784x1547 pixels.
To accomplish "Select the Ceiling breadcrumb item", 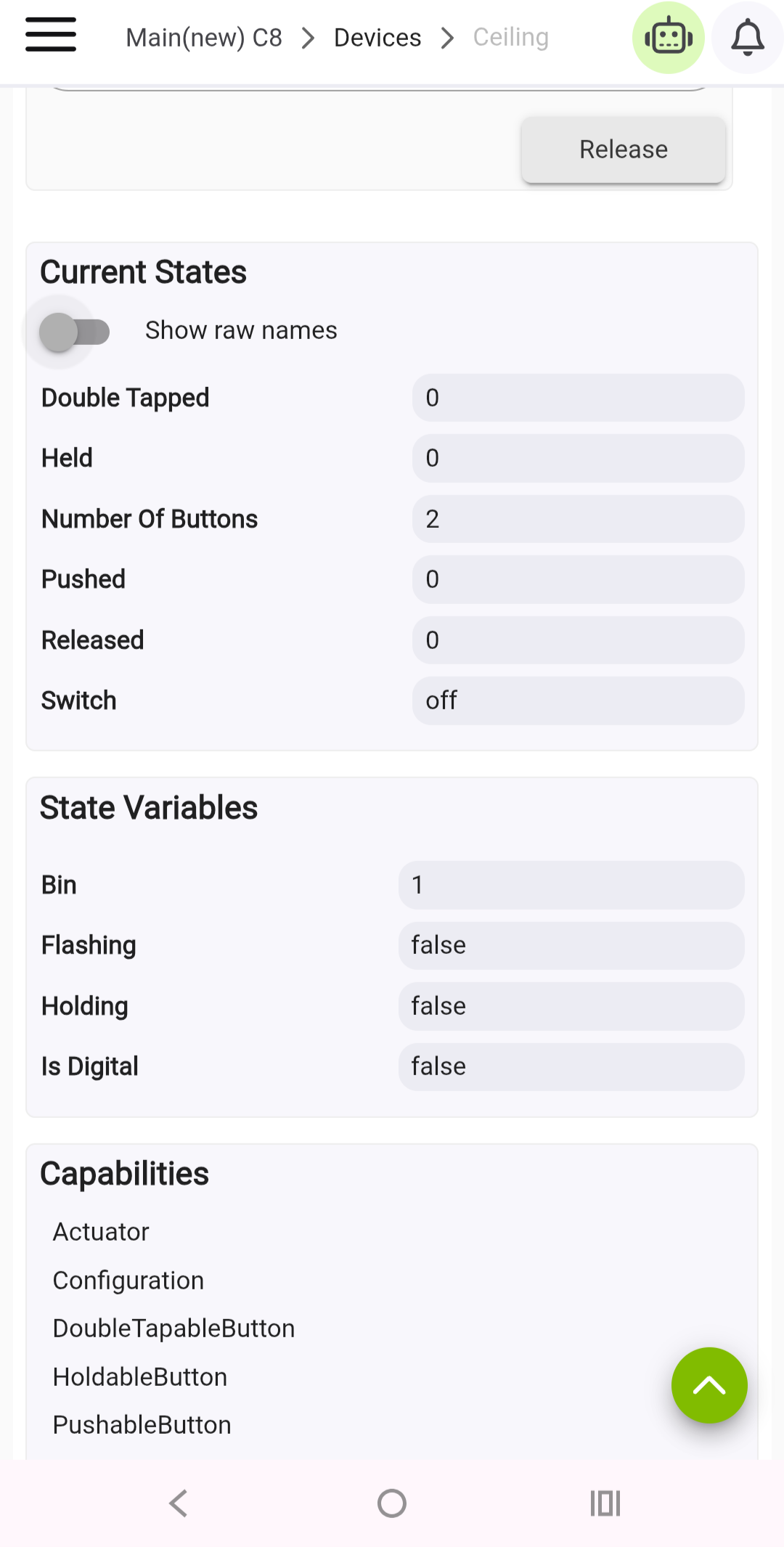I will click(x=511, y=37).
